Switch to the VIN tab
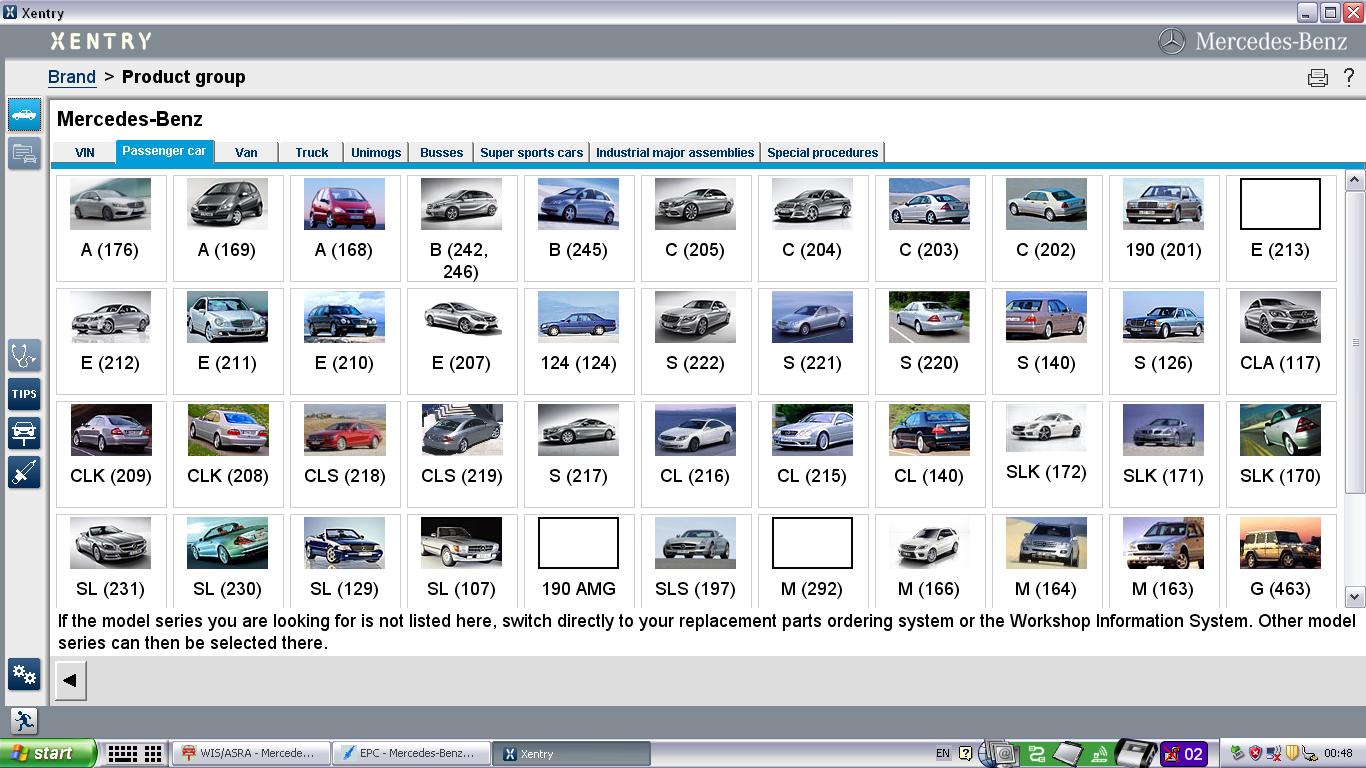Screen dimensions: 1366x768 [84, 153]
